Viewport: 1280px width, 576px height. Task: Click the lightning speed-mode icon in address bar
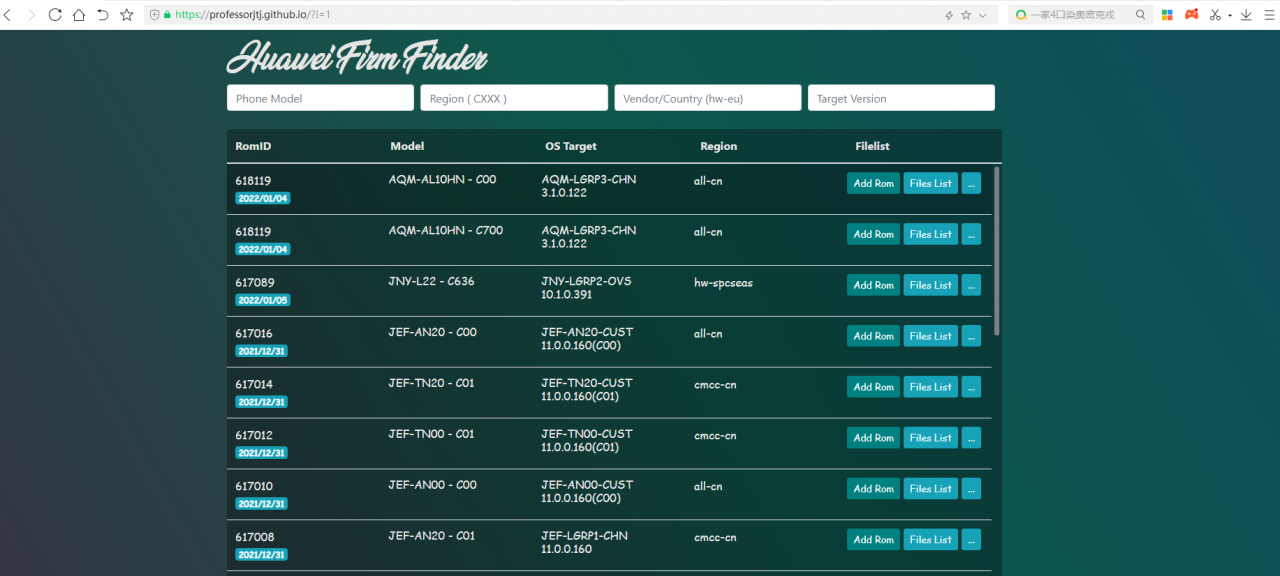[949, 15]
